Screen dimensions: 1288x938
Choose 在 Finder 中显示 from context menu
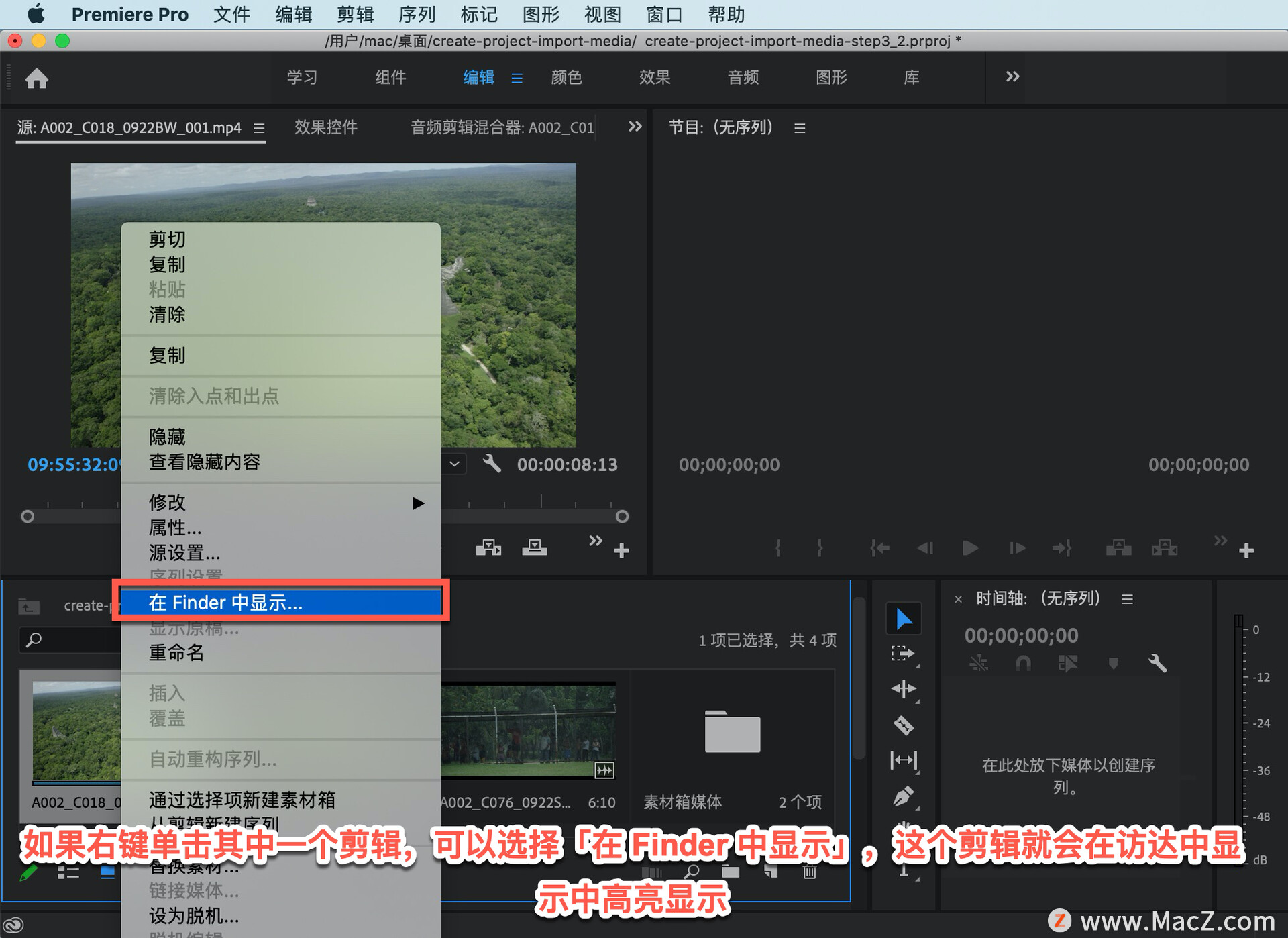coord(280,602)
